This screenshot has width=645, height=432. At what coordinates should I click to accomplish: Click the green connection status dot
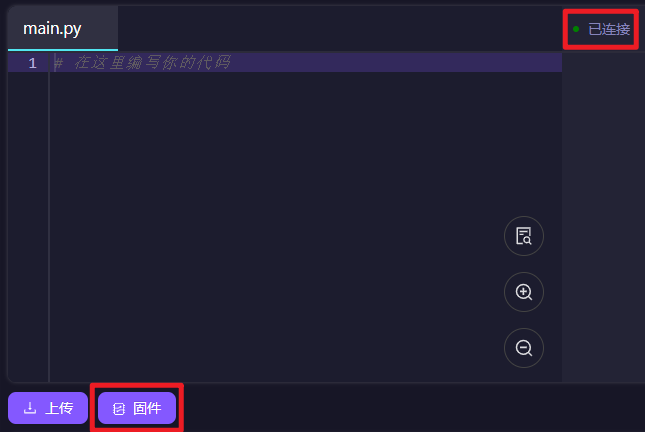coord(576,29)
